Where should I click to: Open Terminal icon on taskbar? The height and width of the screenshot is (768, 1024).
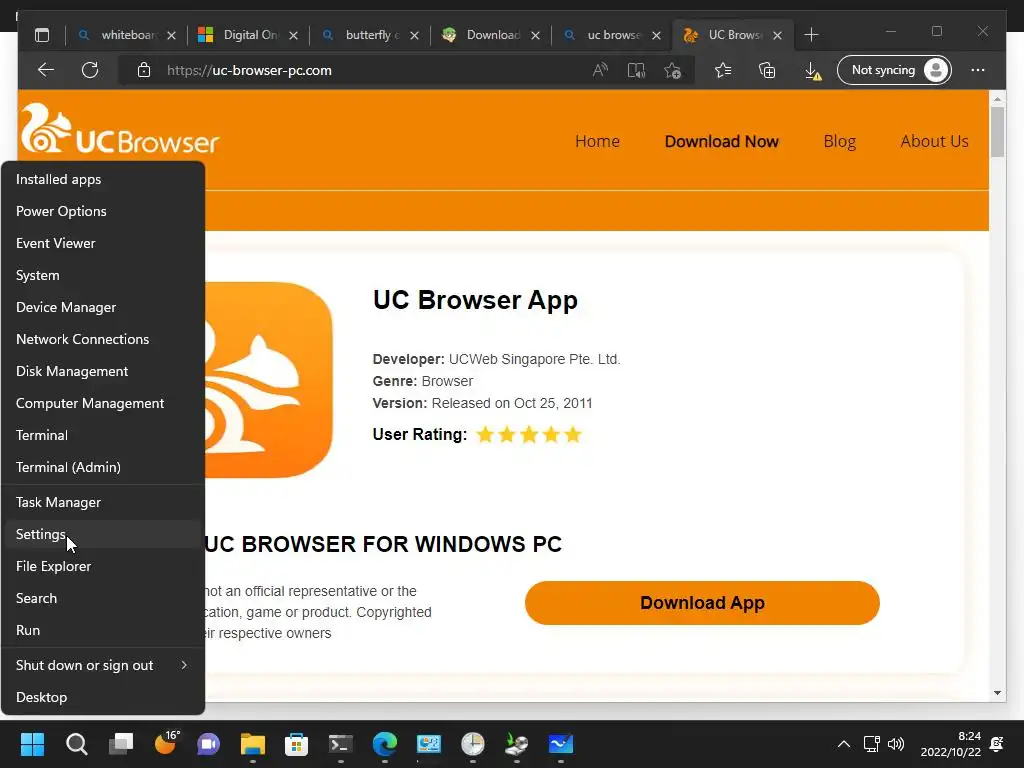(340, 743)
